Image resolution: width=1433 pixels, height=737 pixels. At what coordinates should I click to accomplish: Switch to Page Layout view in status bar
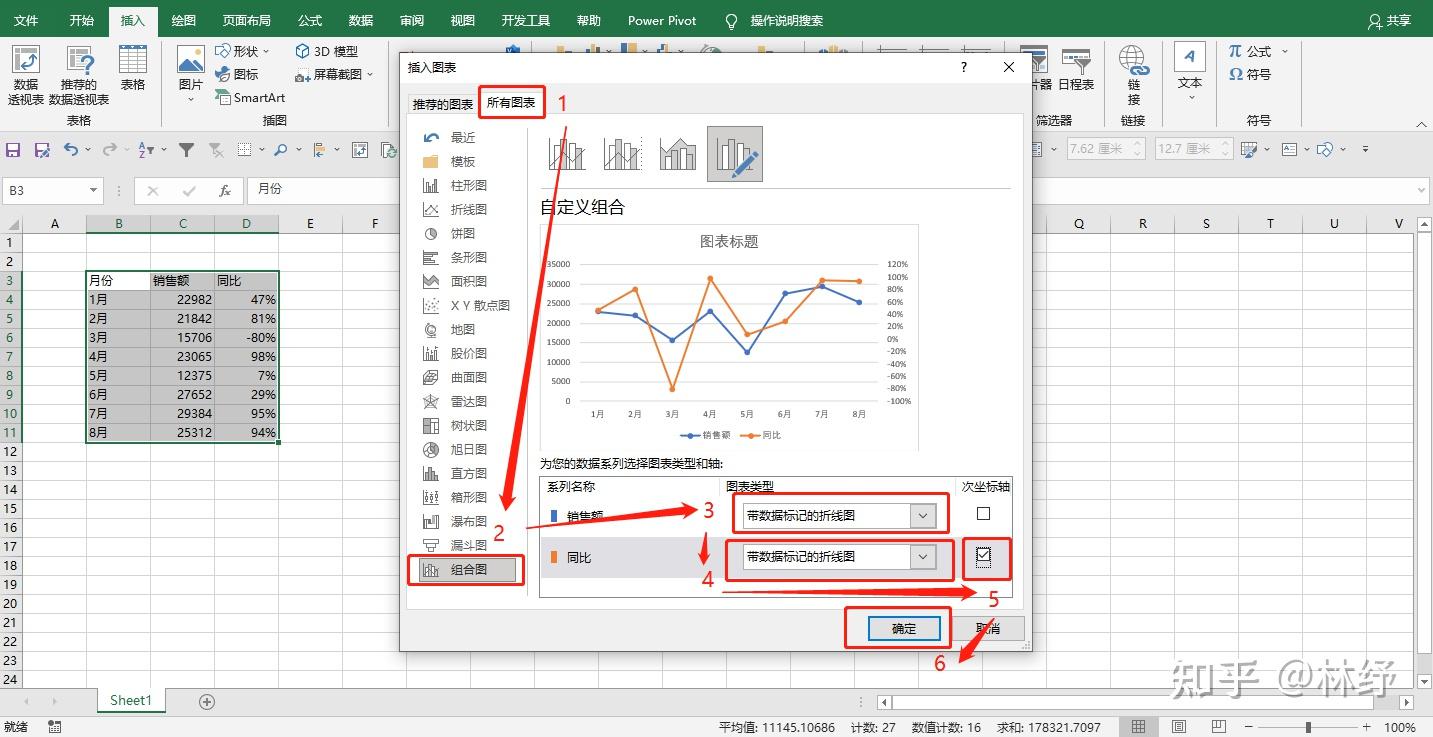point(1179,727)
